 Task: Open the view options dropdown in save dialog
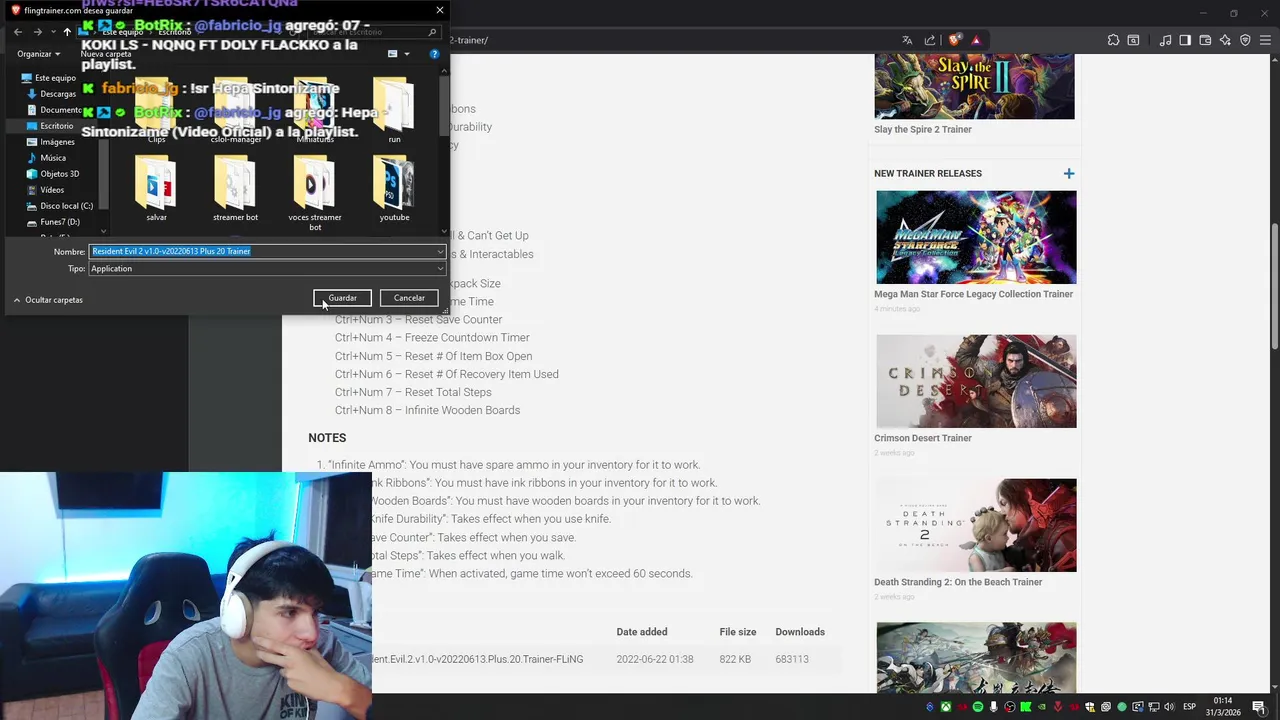407,54
